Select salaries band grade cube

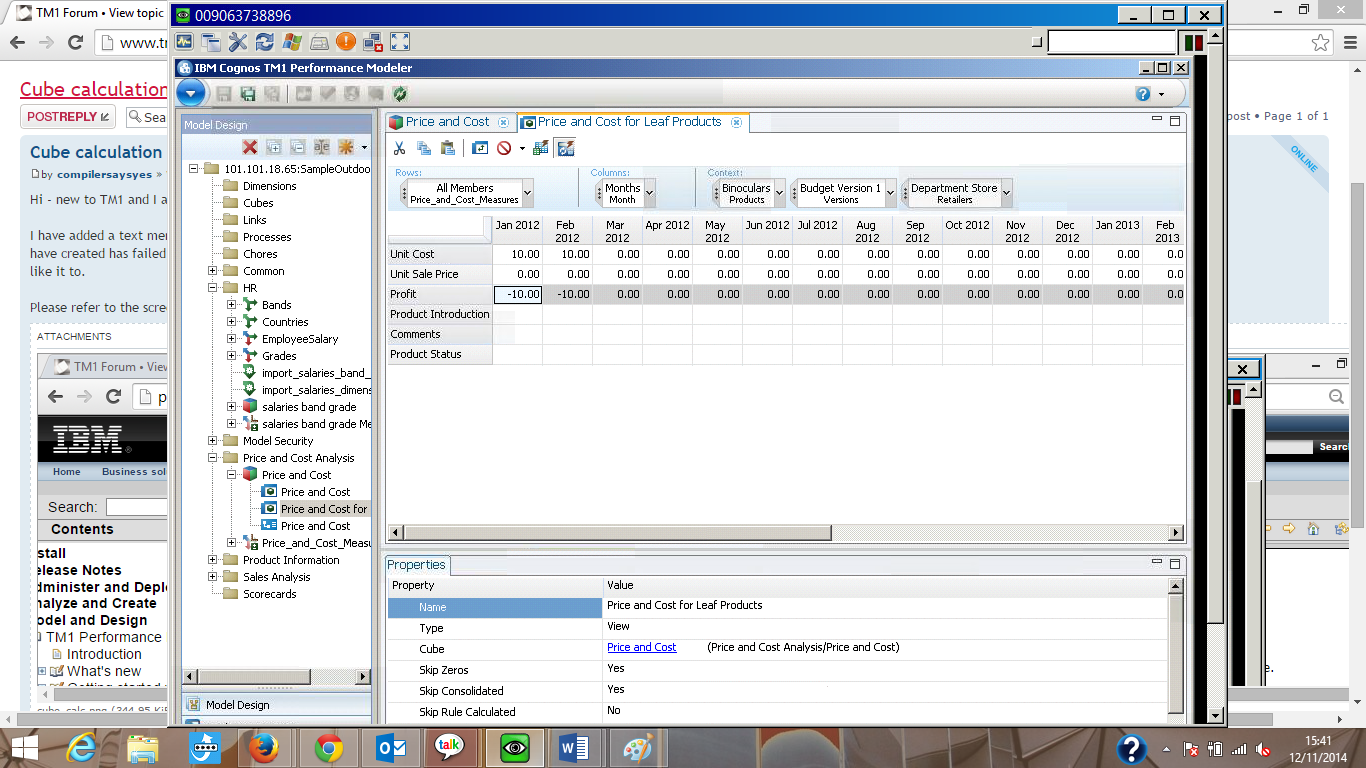point(309,407)
